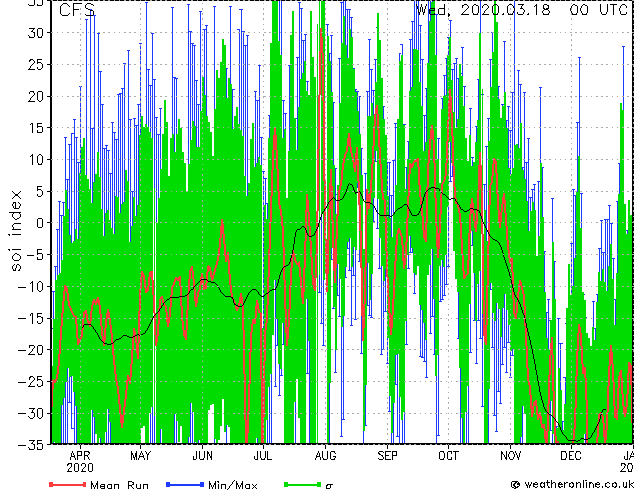Click the green sigma legend line
This screenshot has height=490, width=634.
(x=303, y=484)
